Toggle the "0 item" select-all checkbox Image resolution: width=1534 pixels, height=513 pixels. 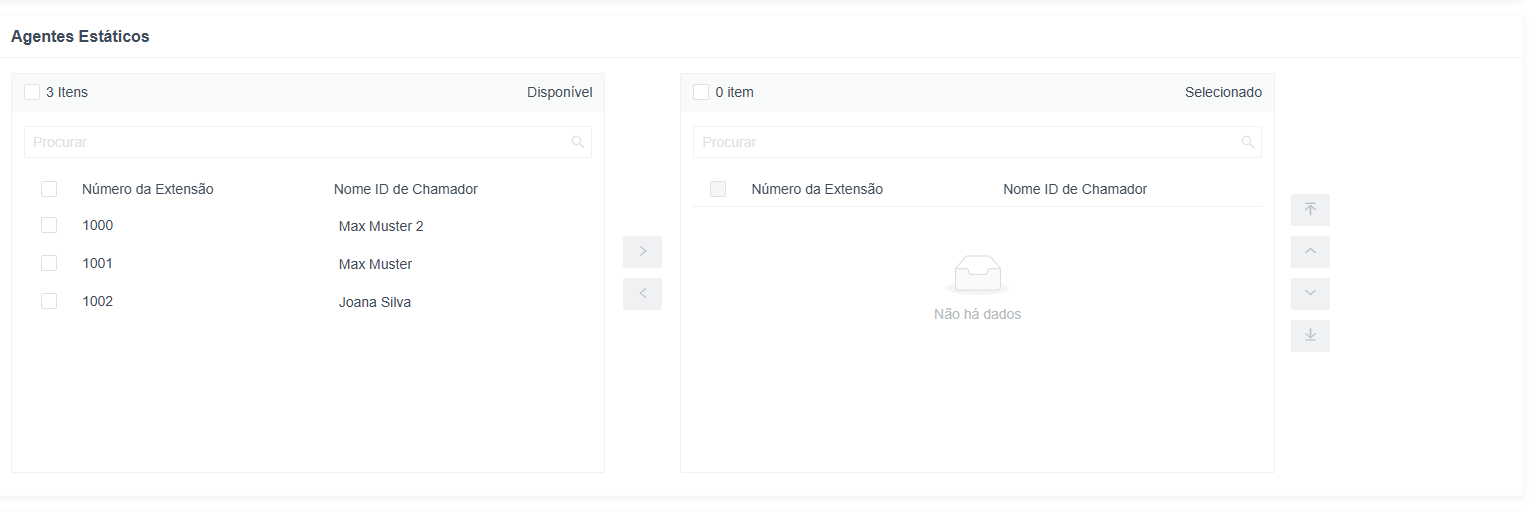click(x=701, y=92)
